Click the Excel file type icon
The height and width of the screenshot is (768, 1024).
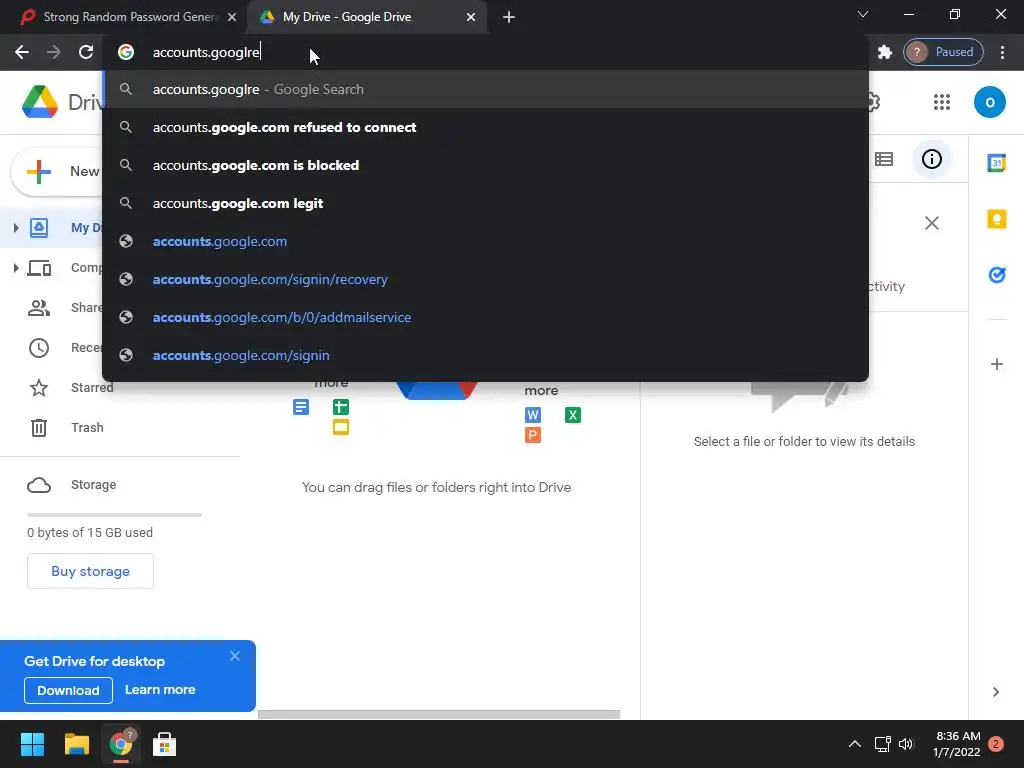573,415
